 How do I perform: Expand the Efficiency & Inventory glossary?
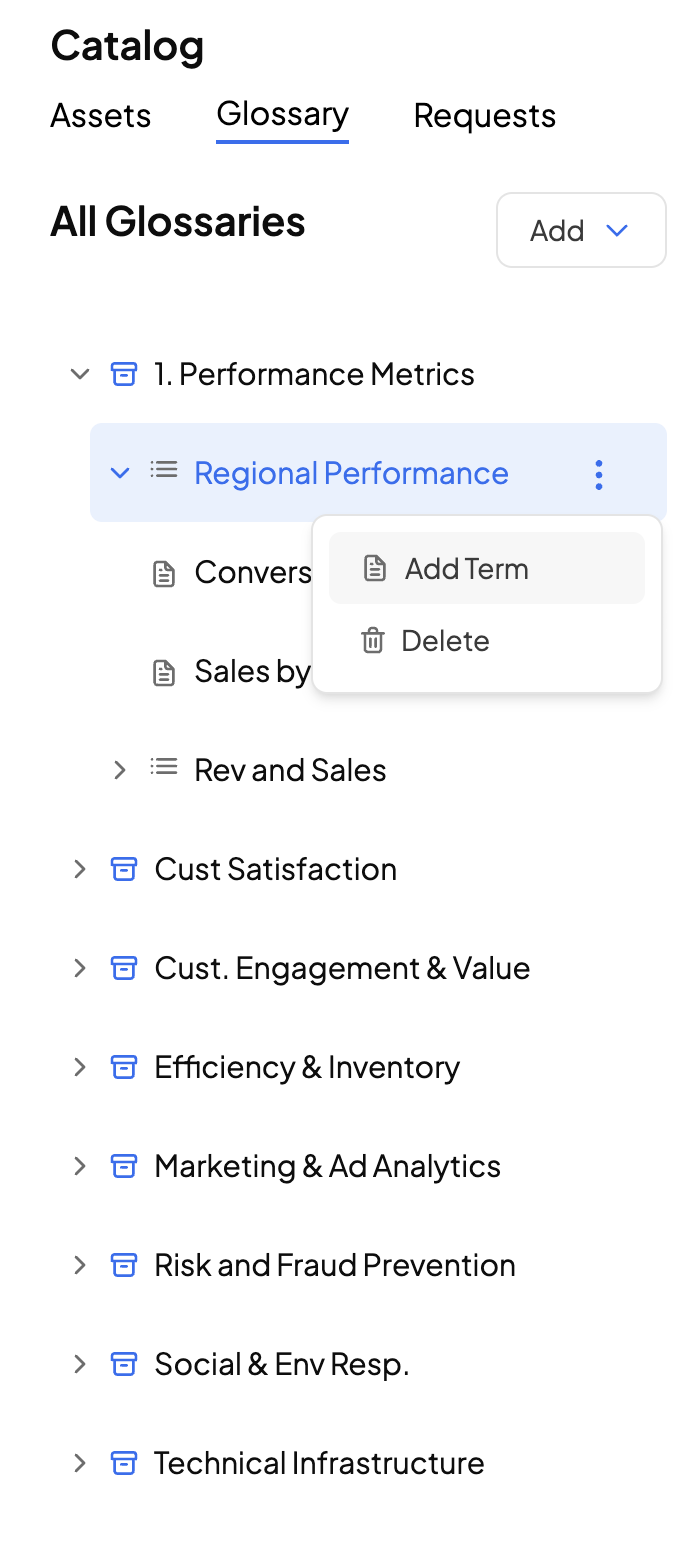pyautogui.click(x=80, y=1067)
